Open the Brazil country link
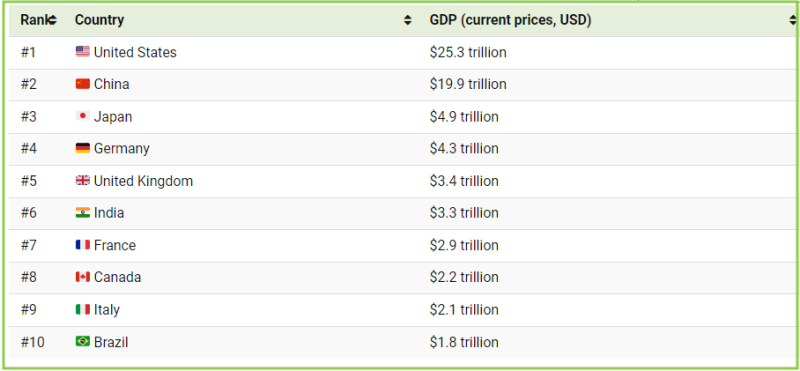The height and width of the screenshot is (371, 800). [111, 342]
